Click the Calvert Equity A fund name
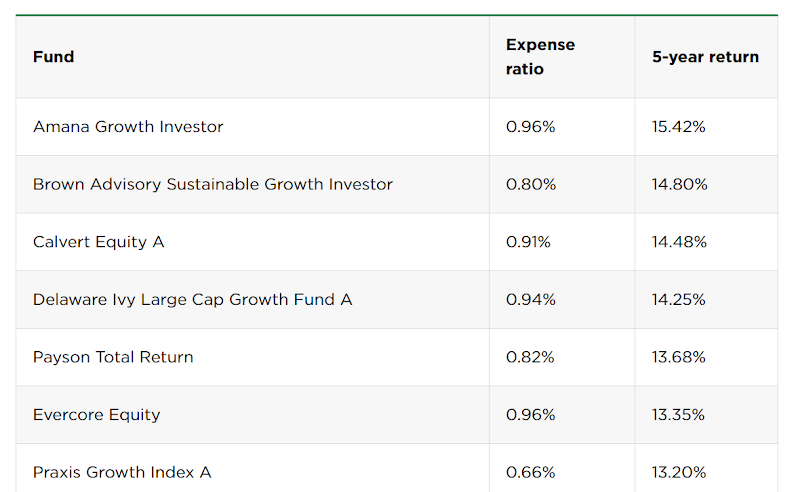This screenshot has width=800, height=492. coord(98,242)
